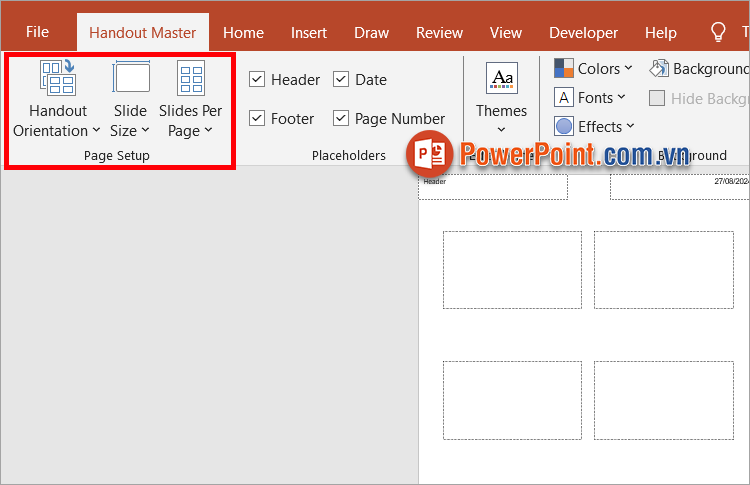Image resolution: width=750 pixels, height=485 pixels.
Task: Select the Header placeholder box on handout
Action: point(493,187)
